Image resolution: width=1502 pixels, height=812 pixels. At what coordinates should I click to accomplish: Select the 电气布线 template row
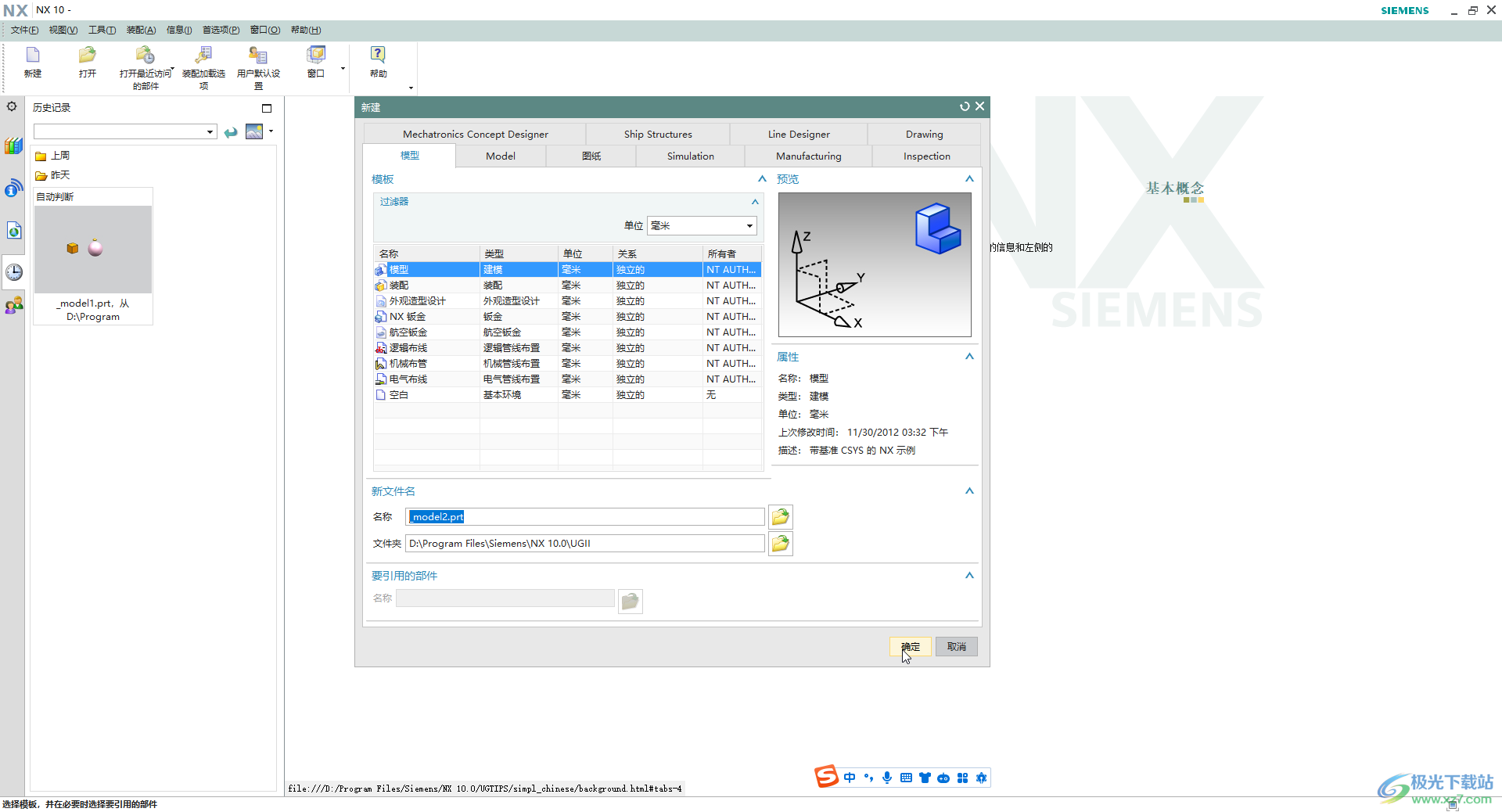[x=568, y=379]
